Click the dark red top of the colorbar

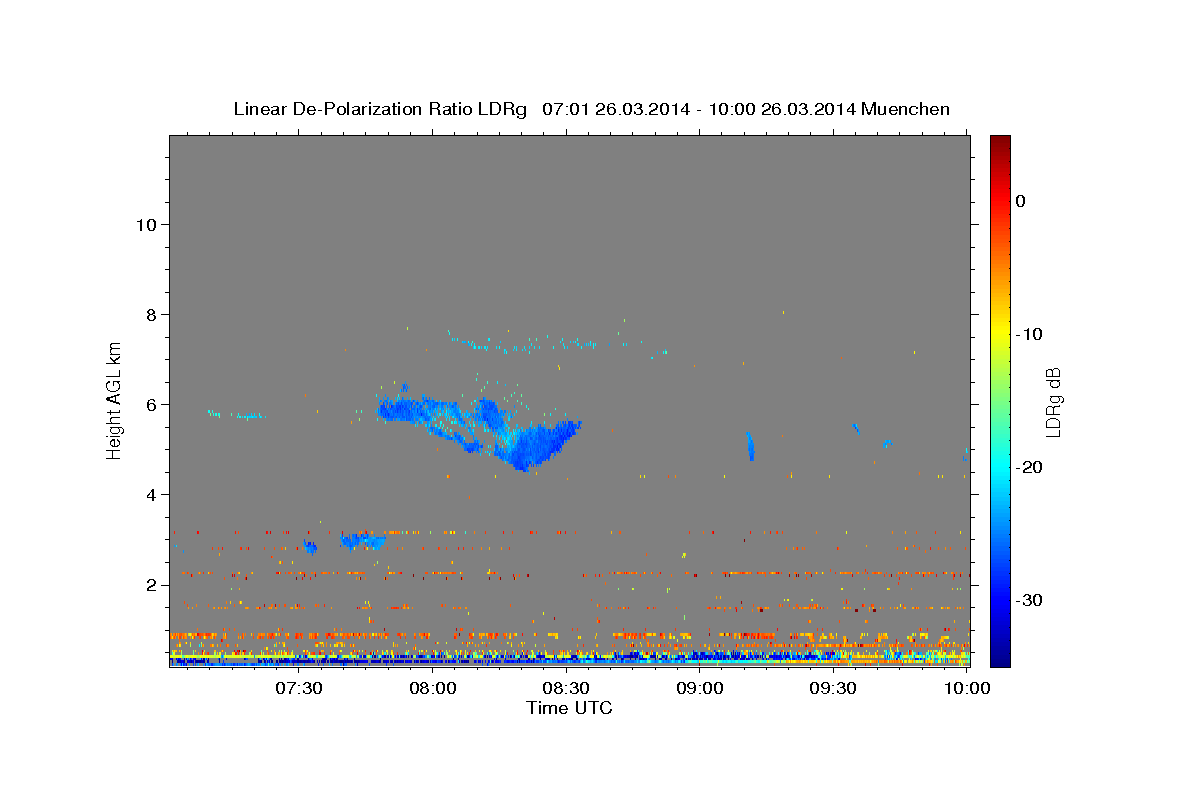(1000, 143)
